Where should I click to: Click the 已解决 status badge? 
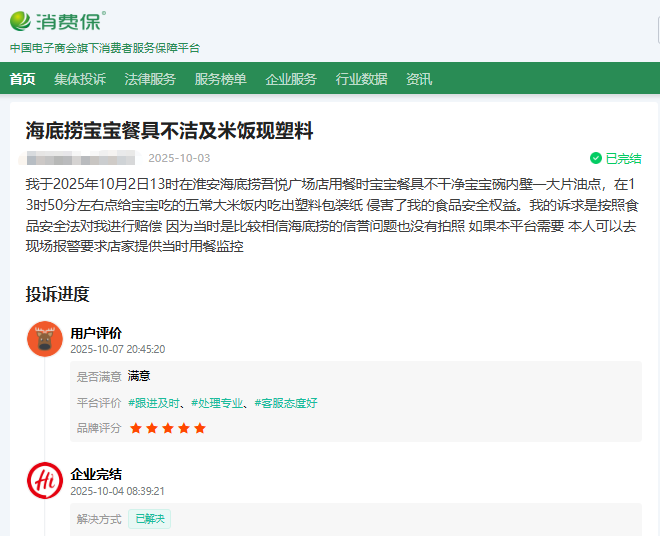click(x=149, y=519)
